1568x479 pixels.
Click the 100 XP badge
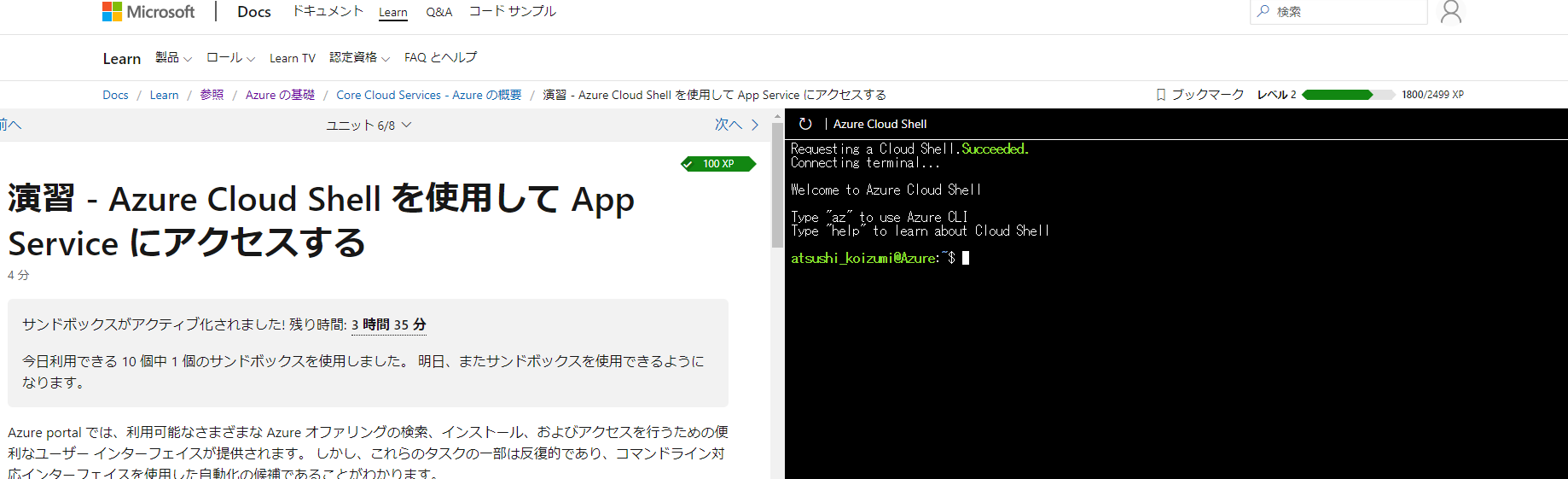click(x=718, y=164)
